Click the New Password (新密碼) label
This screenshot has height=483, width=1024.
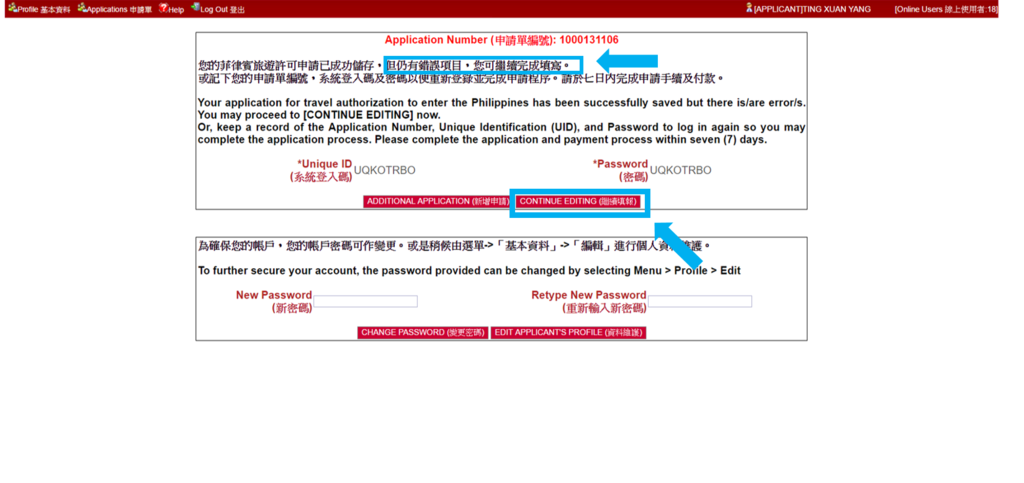(274, 302)
